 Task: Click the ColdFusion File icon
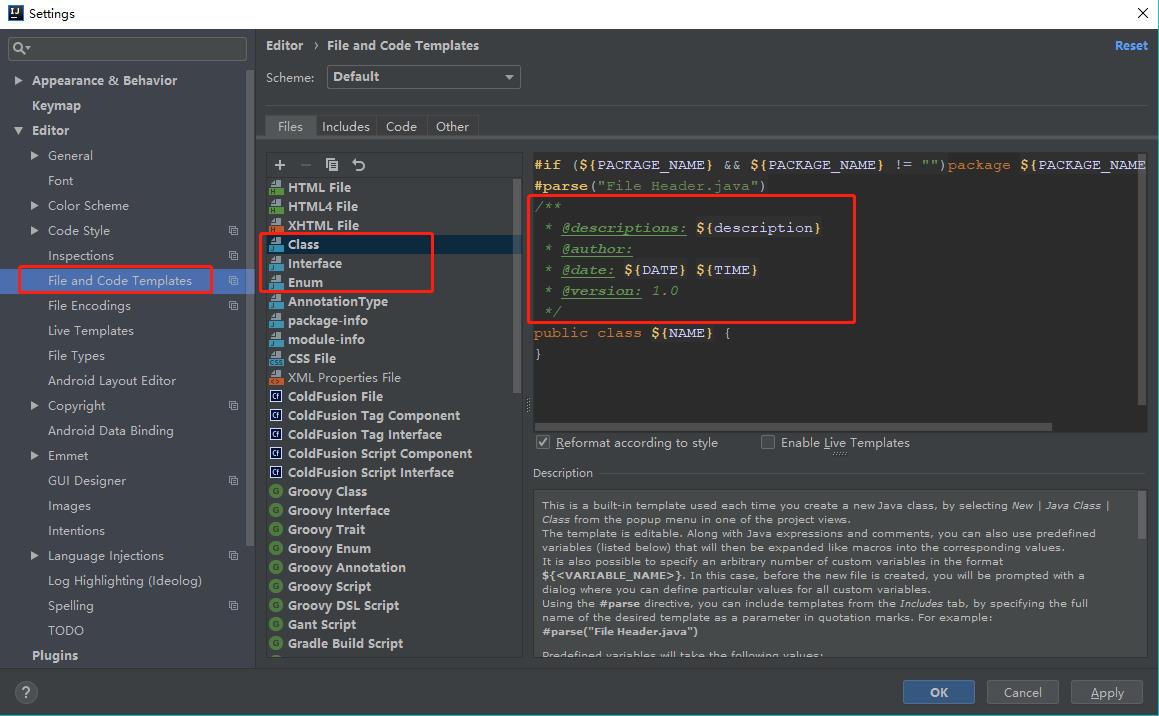coord(276,396)
